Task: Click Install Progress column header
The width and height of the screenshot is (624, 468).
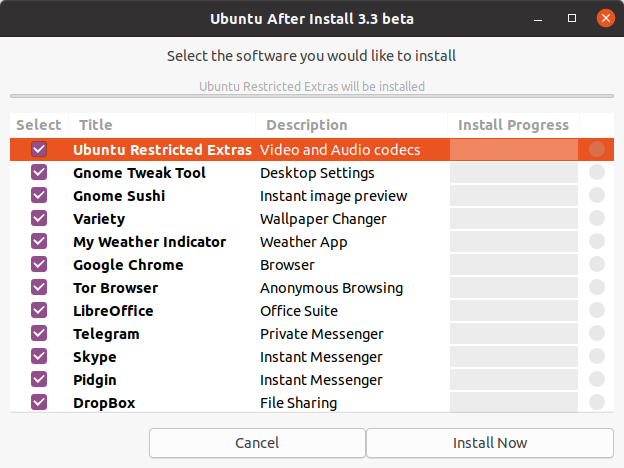Action: [x=513, y=125]
